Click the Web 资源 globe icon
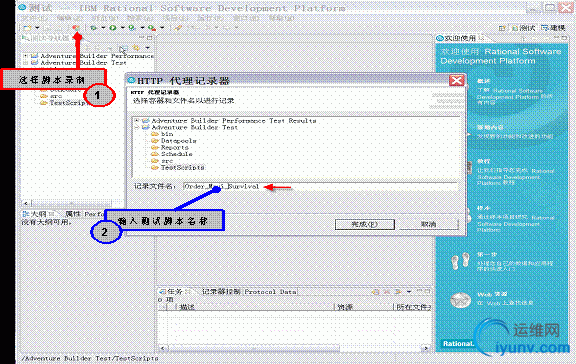576x364 pixels. point(460,300)
